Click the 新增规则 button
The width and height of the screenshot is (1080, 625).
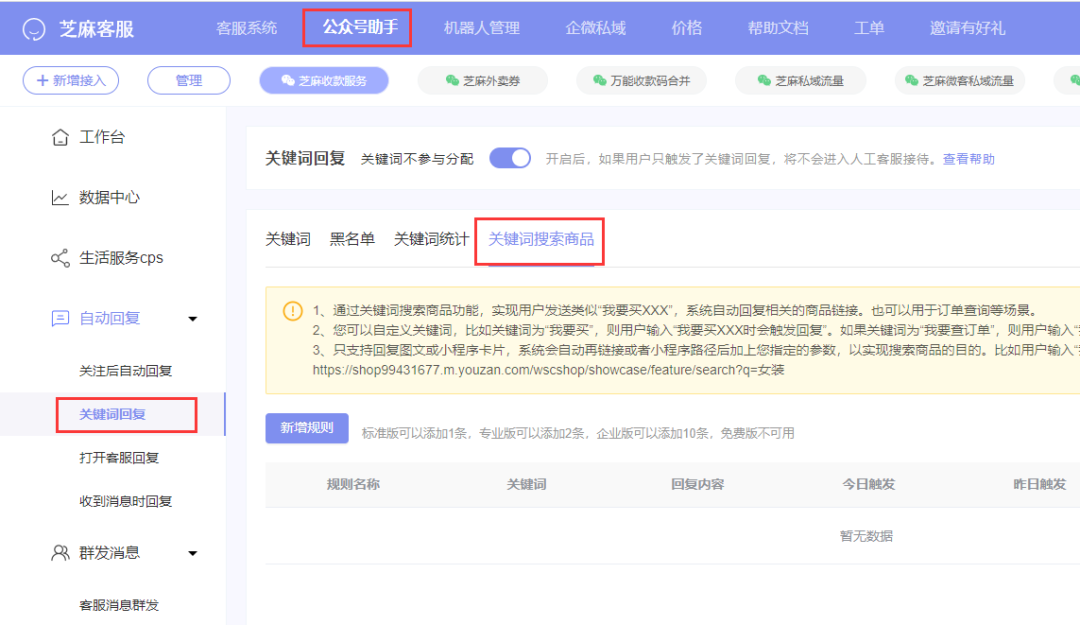(x=306, y=428)
